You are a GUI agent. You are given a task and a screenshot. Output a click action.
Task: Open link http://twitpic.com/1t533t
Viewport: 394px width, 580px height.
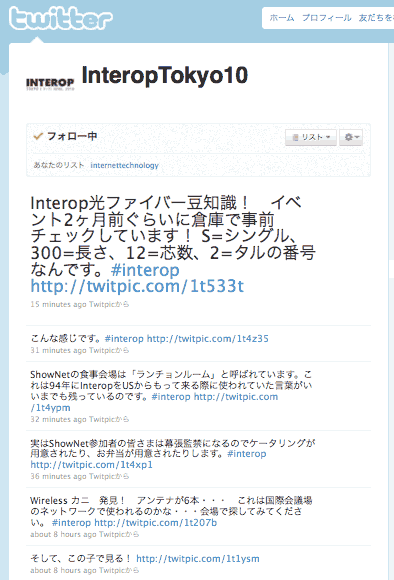click(x=137, y=286)
